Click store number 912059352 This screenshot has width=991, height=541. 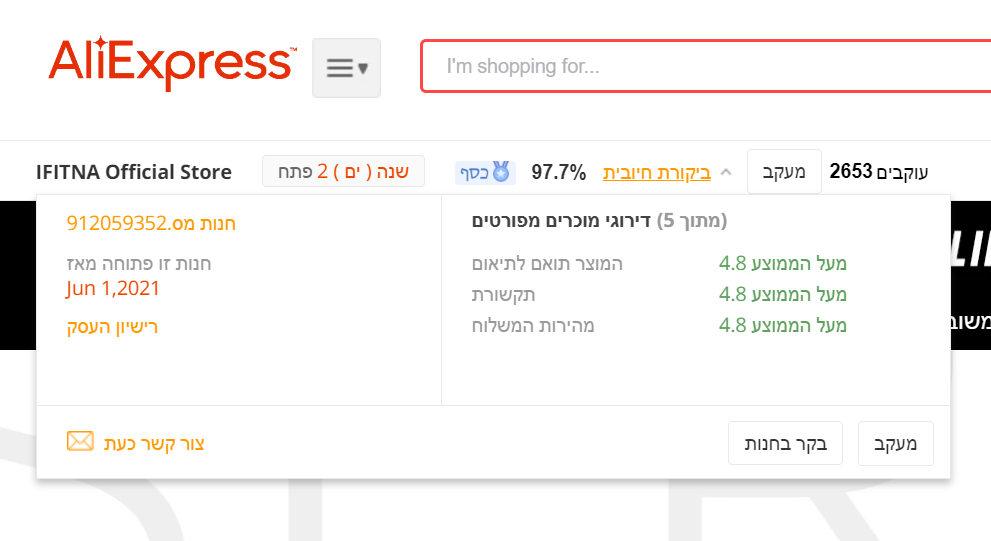point(151,223)
